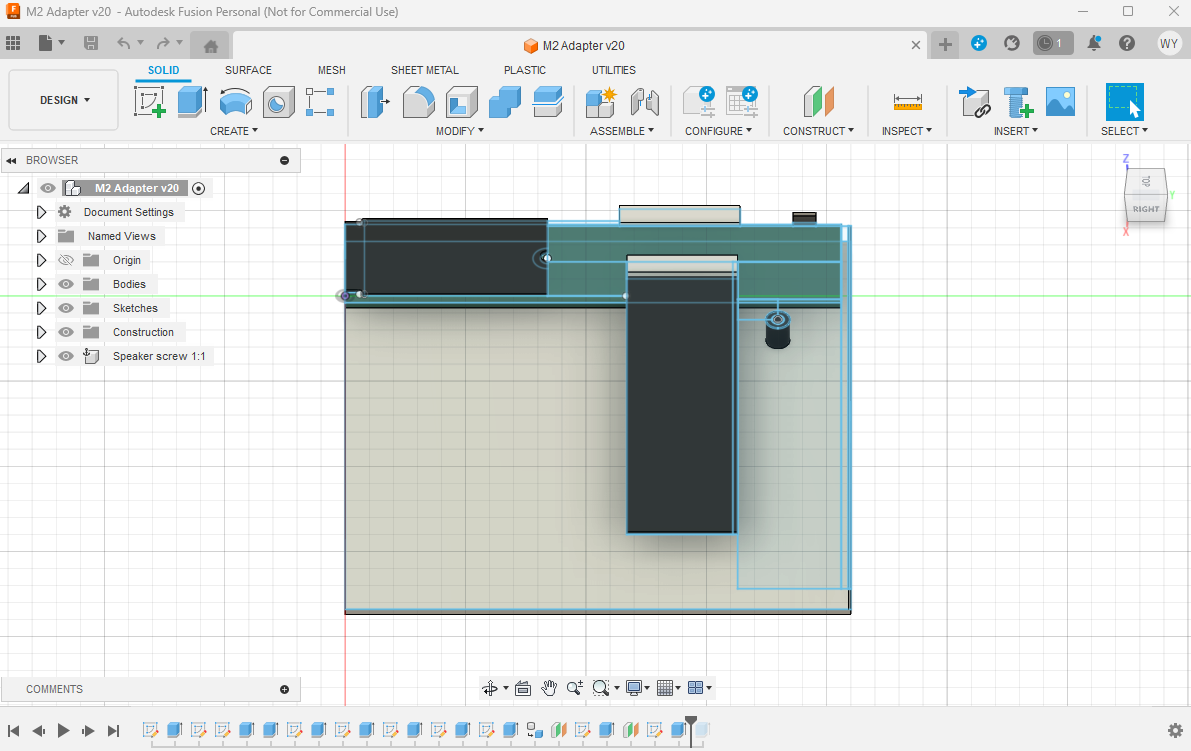The height and width of the screenshot is (751, 1191).
Task: Open the CONSTRUCT menu label
Action: 818,131
